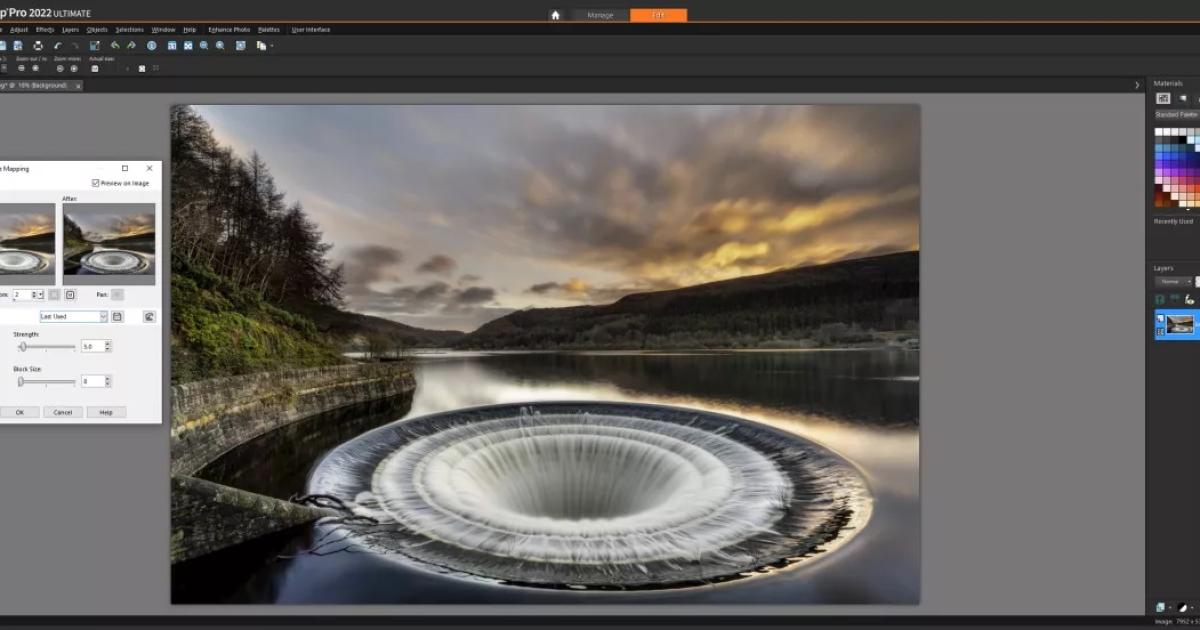Collapse the right panel with chevron arrow

click(x=1137, y=85)
